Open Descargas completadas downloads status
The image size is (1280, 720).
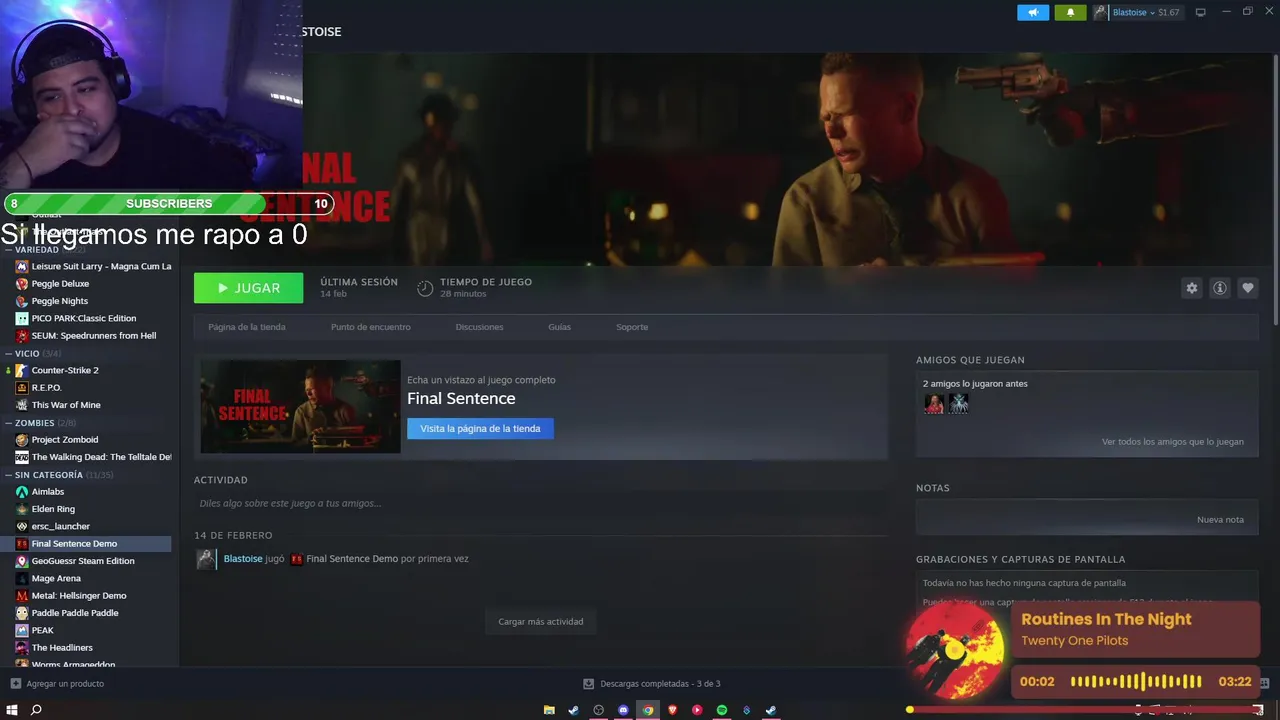pyautogui.click(x=652, y=684)
